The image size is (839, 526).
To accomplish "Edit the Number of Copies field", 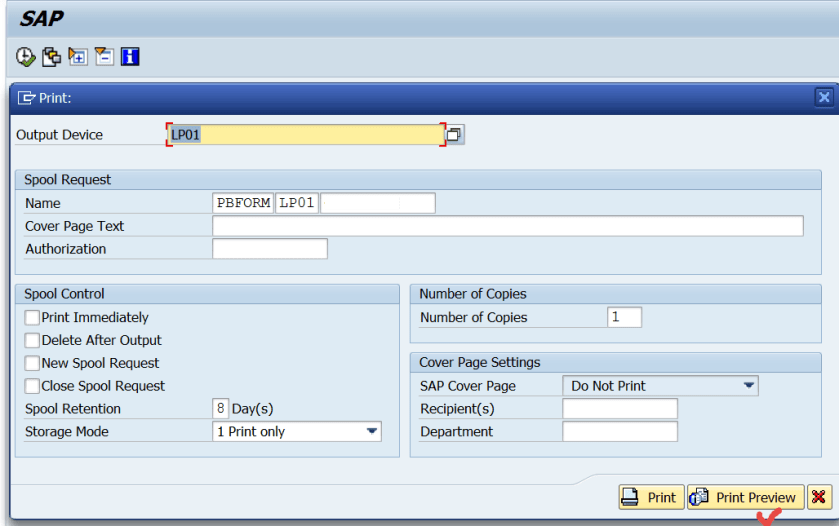I will (624, 317).
